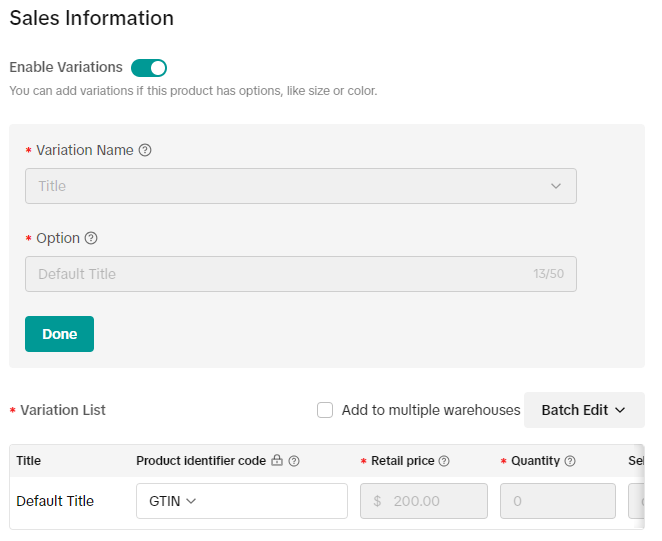The image size is (662, 541).
Task: Toggle the Enable Variations switch
Action: pos(149,68)
